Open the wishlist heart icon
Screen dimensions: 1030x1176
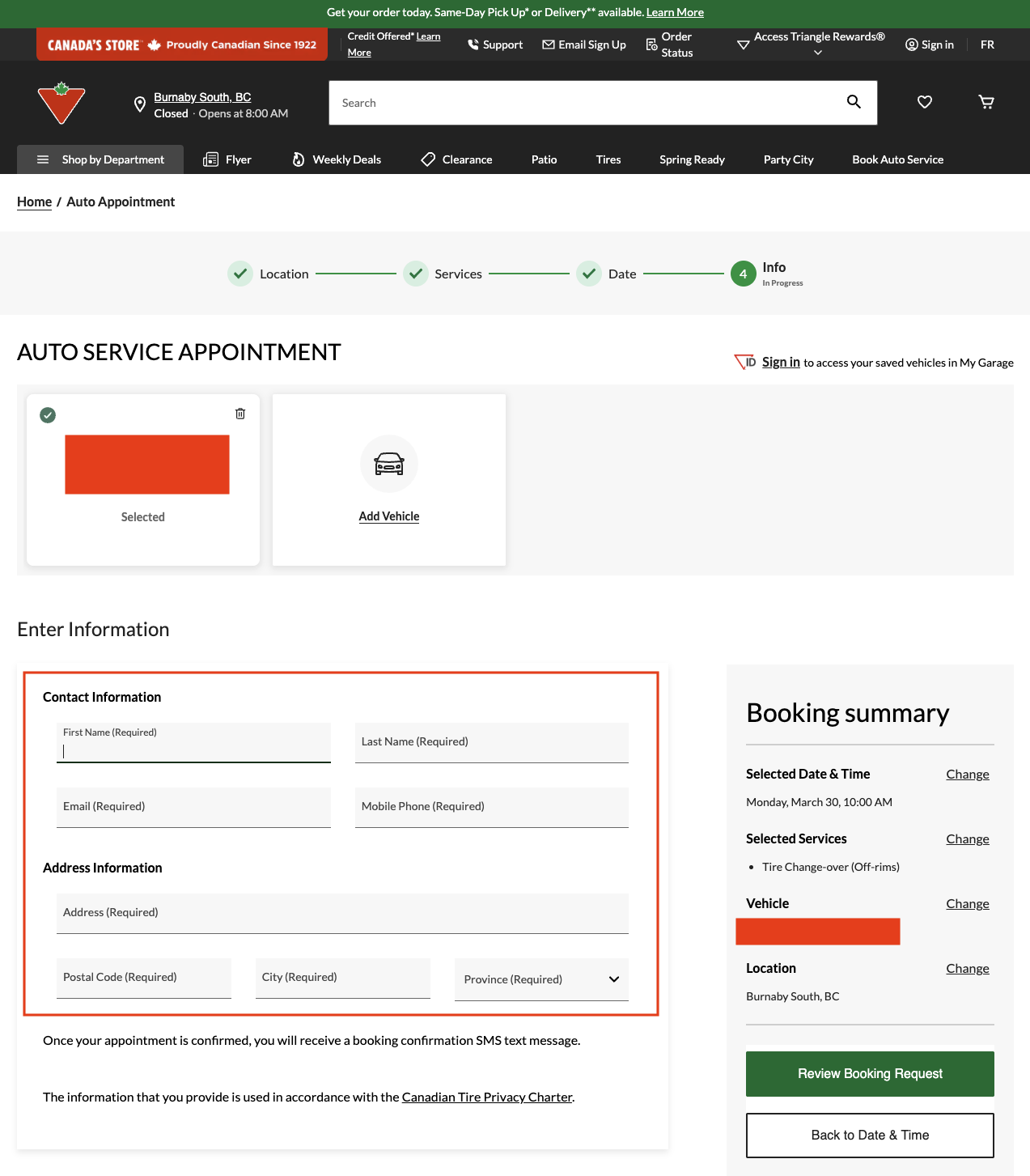pyautogui.click(x=924, y=102)
